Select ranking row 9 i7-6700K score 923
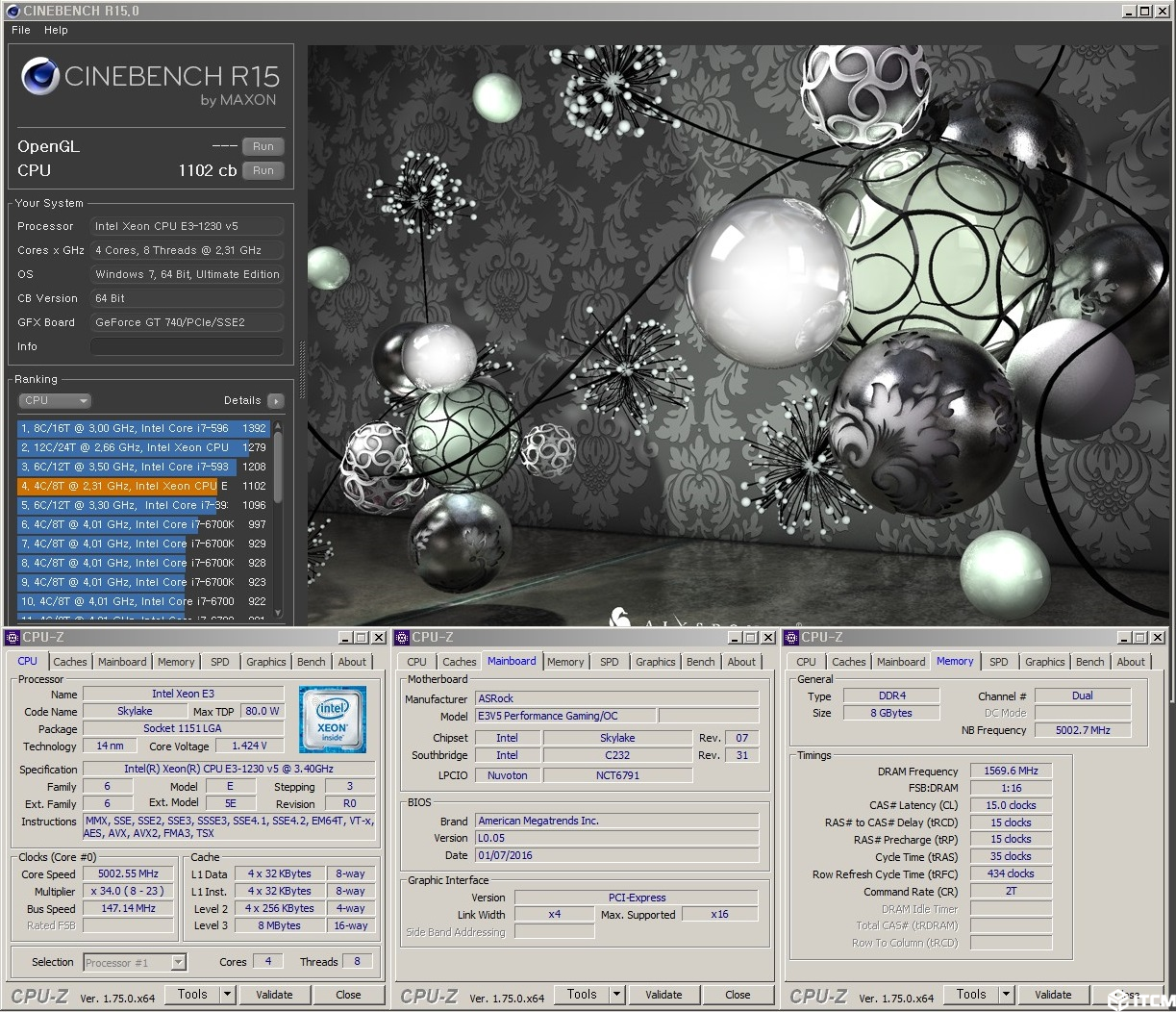The width and height of the screenshot is (1176, 1012). [x=143, y=582]
